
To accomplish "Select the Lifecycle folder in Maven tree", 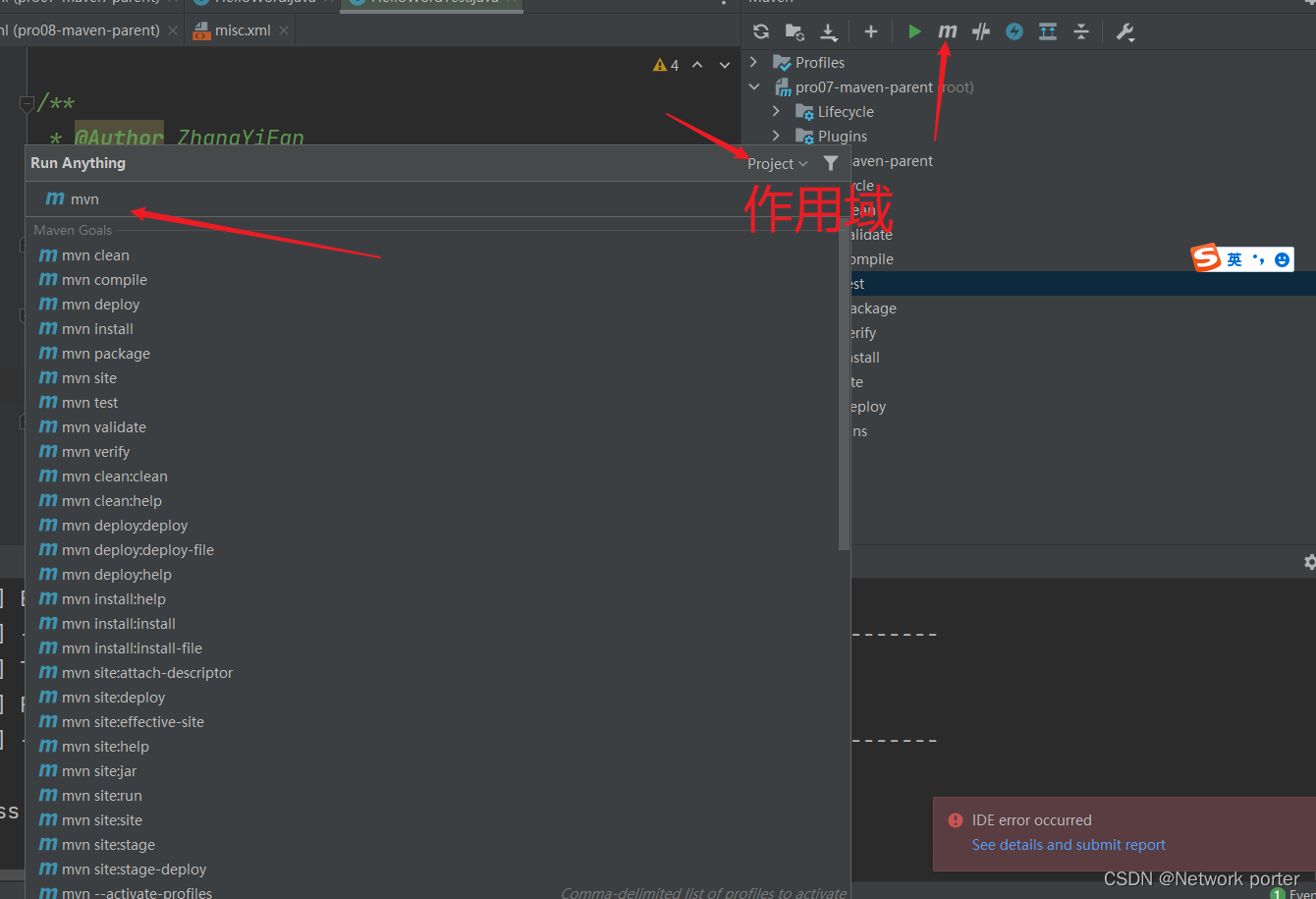I will pyautogui.click(x=835, y=111).
